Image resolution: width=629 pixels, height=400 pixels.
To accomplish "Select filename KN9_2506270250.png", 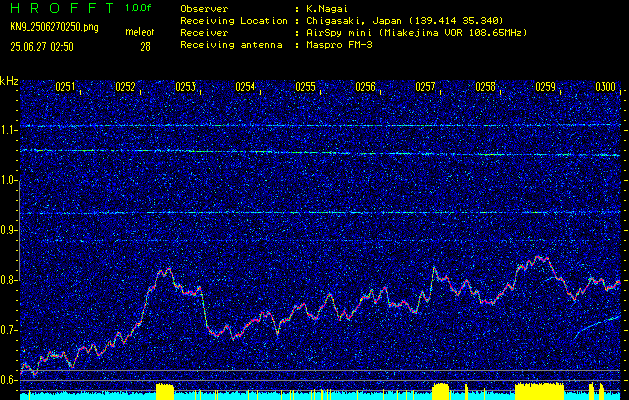I will tap(54, 28).
